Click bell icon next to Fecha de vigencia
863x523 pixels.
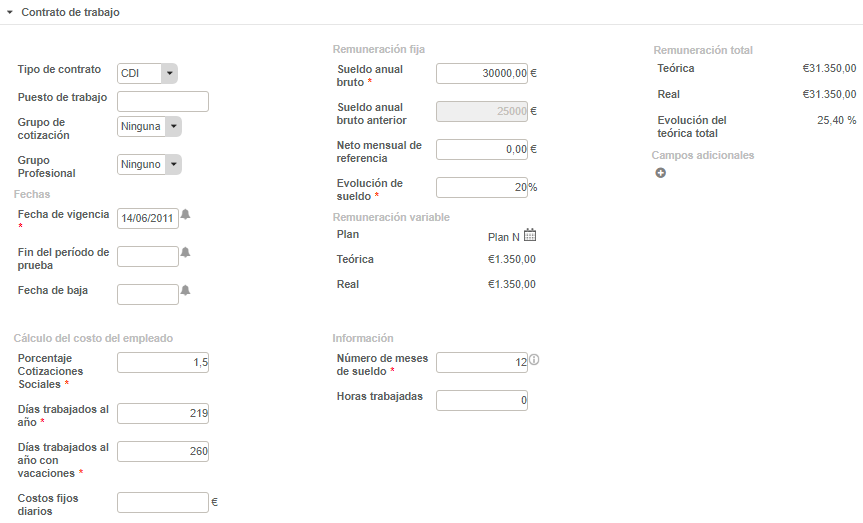(x=185, y=216)
